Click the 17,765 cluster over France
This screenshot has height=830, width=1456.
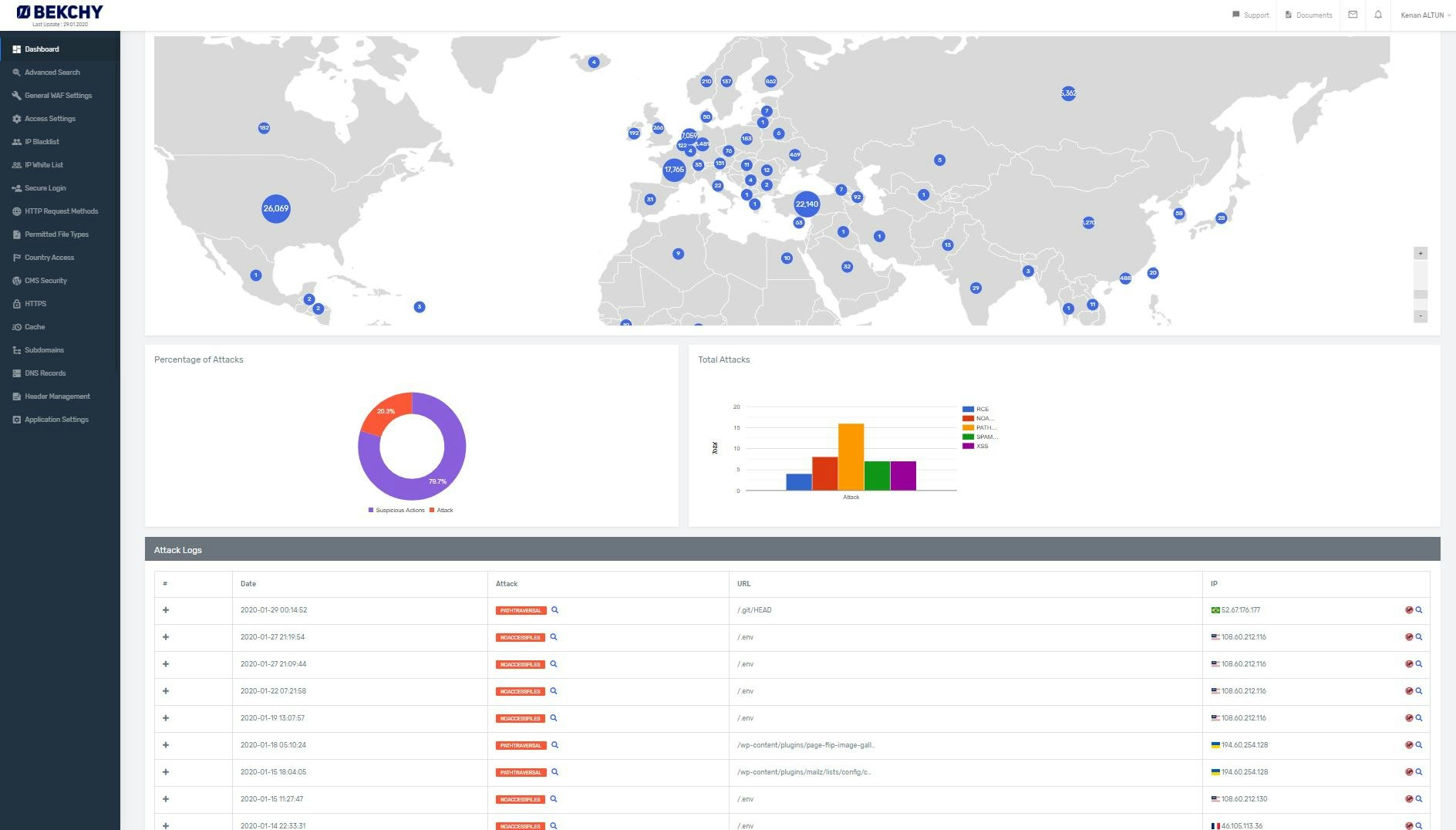[x=674, y=170]
